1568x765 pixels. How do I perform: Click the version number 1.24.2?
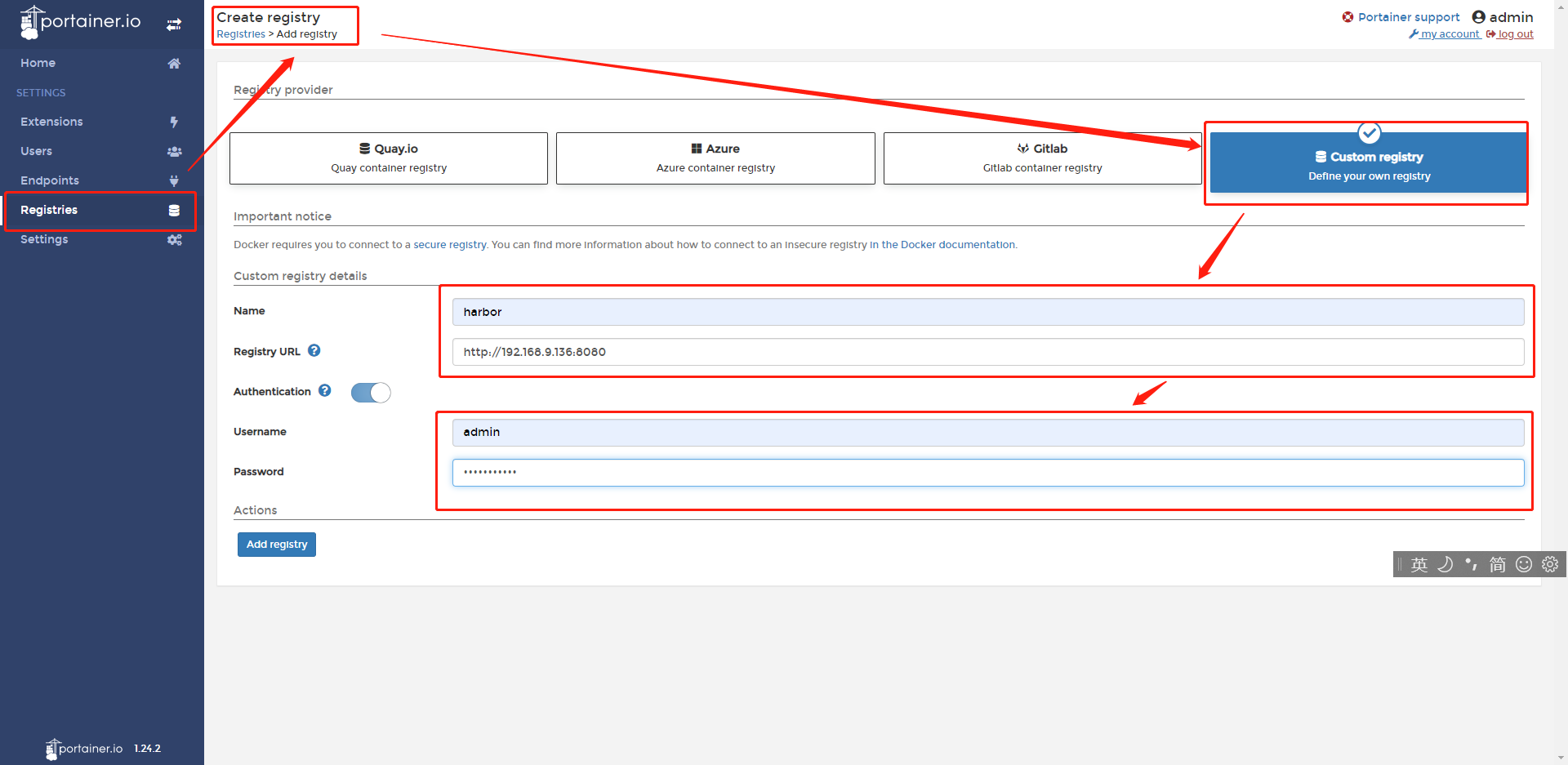(148, 749)
